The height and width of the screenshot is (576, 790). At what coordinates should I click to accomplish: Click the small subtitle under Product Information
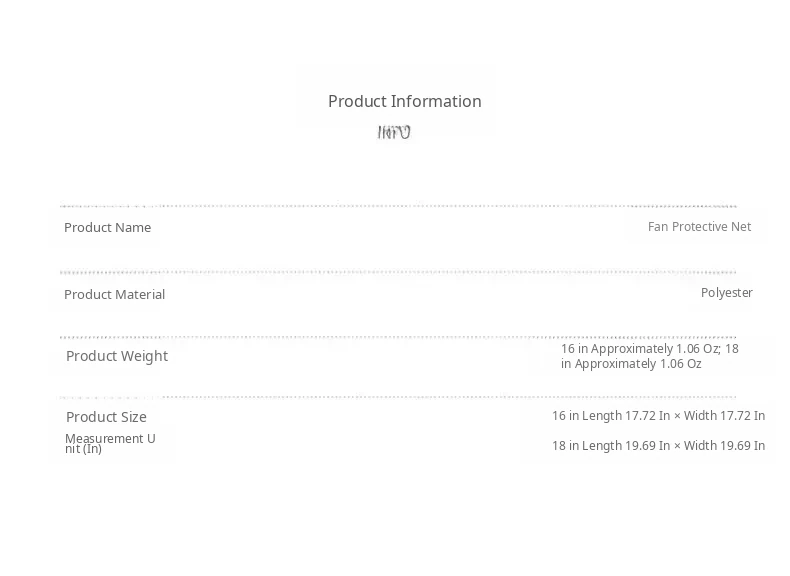(x=394, y=132)
